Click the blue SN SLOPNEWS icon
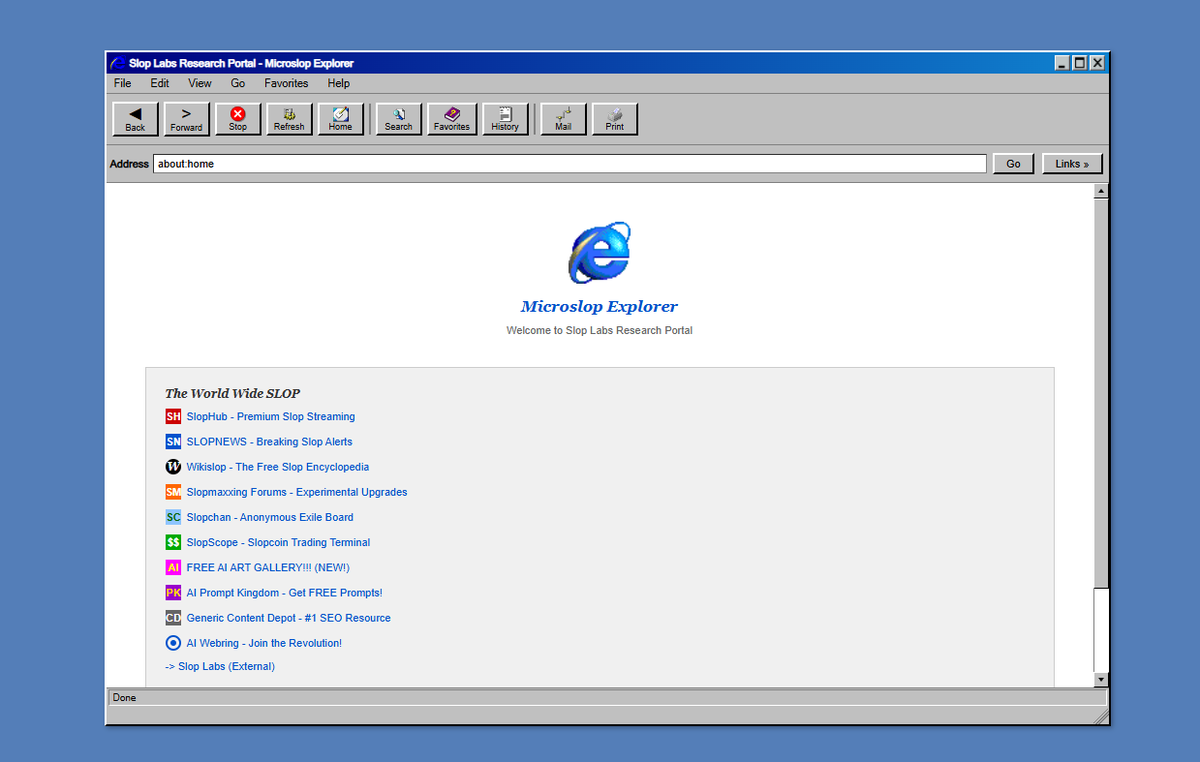Screen dimensions: 1200x762 (x=173, y=441)
